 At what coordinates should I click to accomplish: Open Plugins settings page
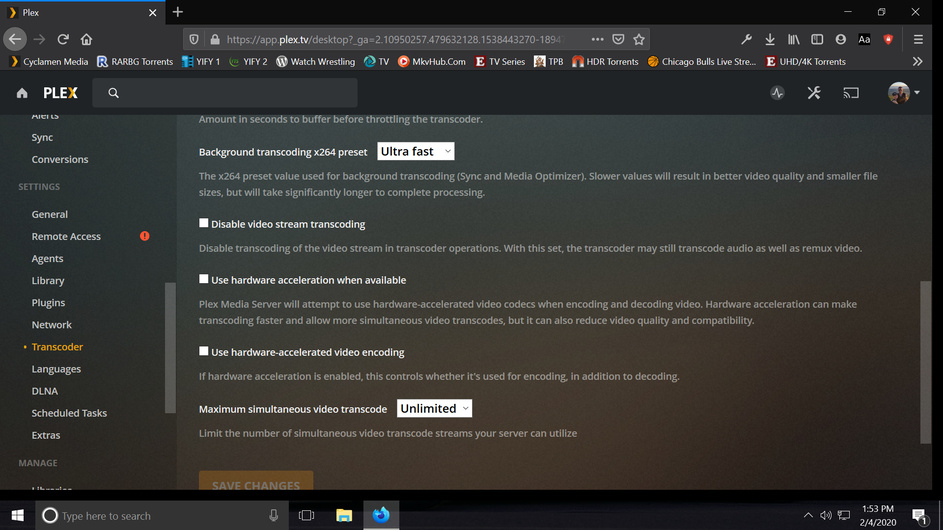(48, 303)
